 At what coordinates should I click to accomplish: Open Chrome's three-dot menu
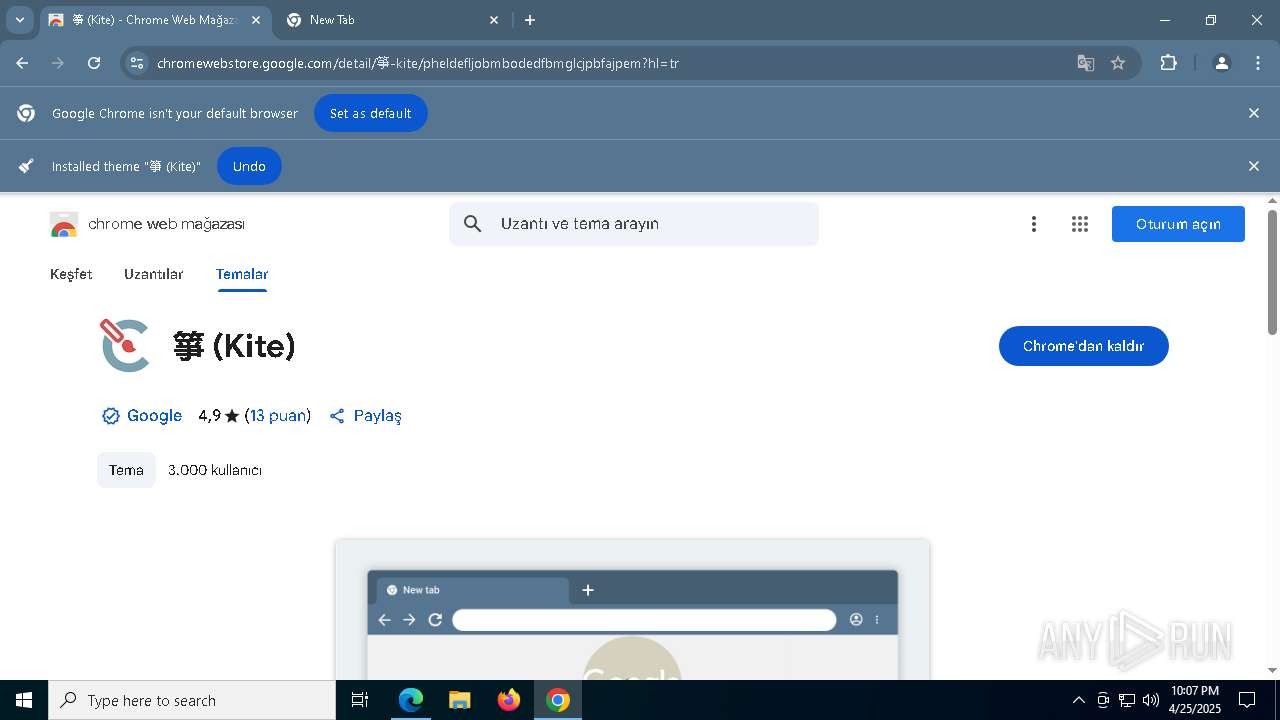tap(1258, 63)
